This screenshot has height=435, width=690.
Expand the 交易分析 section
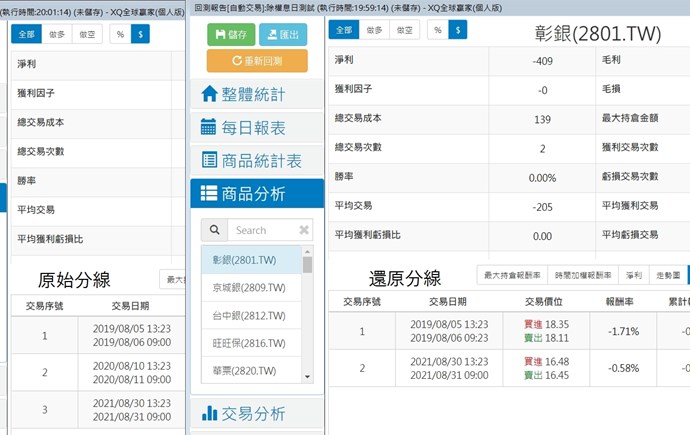257,413
